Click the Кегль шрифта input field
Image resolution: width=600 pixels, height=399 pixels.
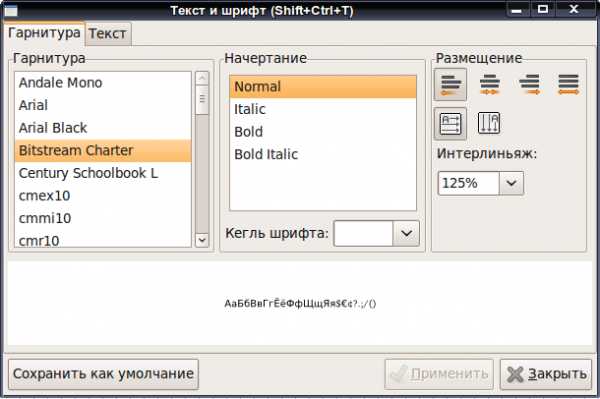pos(364,233)
